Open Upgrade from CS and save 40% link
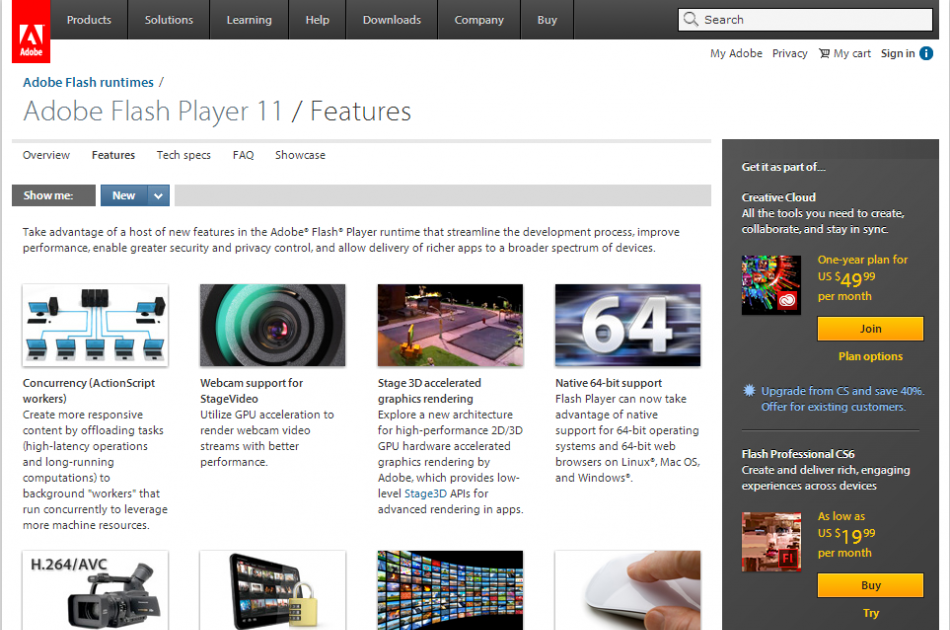Image resolution: width=950 pixels, height=630 pixels. 842,391
